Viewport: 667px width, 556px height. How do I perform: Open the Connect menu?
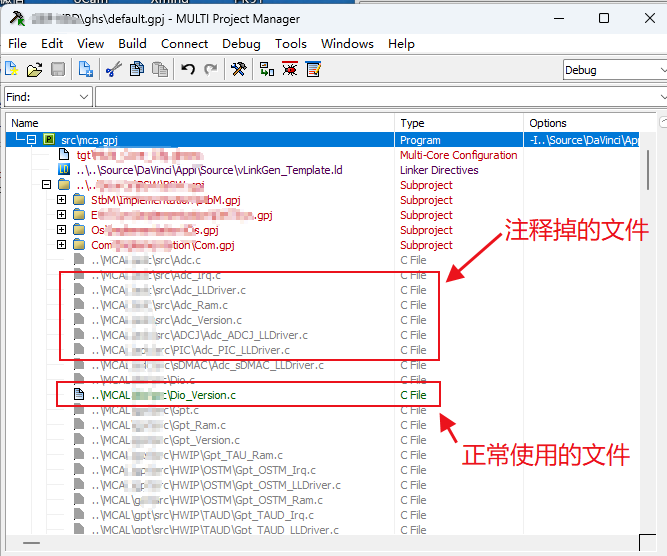[x=184, y=43]
